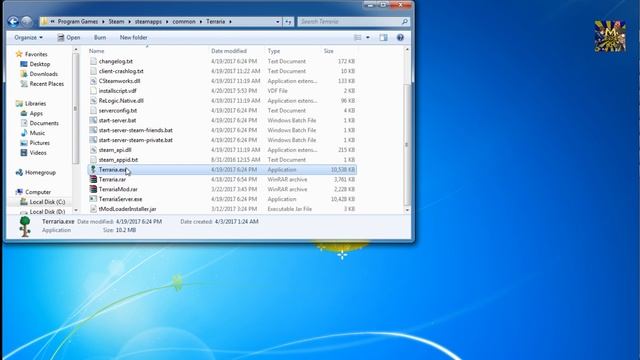This screenshot has height=360, width=640.
Task: Select the CSteamworks.dll file icon
Action: [93, 81]
